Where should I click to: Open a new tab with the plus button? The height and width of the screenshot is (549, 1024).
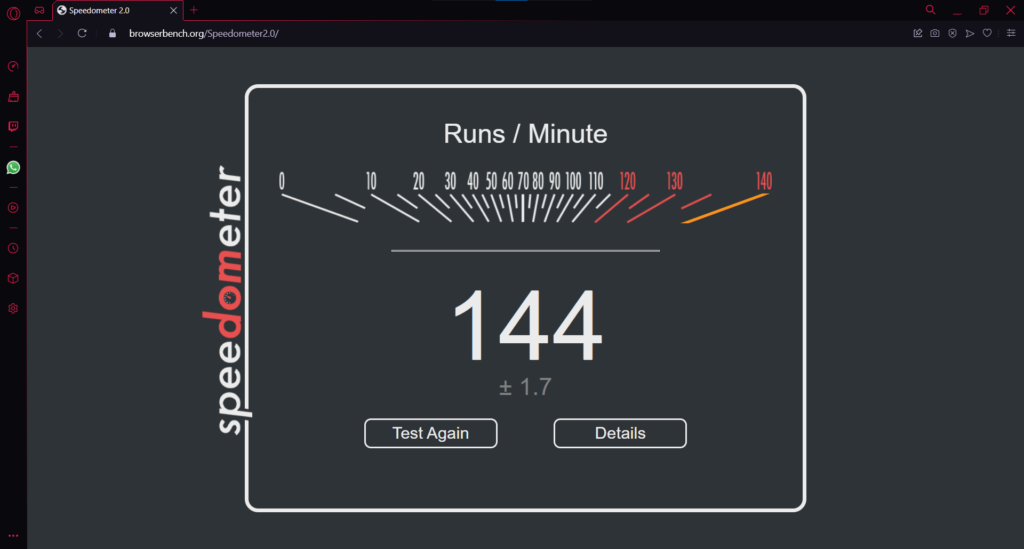pyautogui.click(x=194, y=10)
